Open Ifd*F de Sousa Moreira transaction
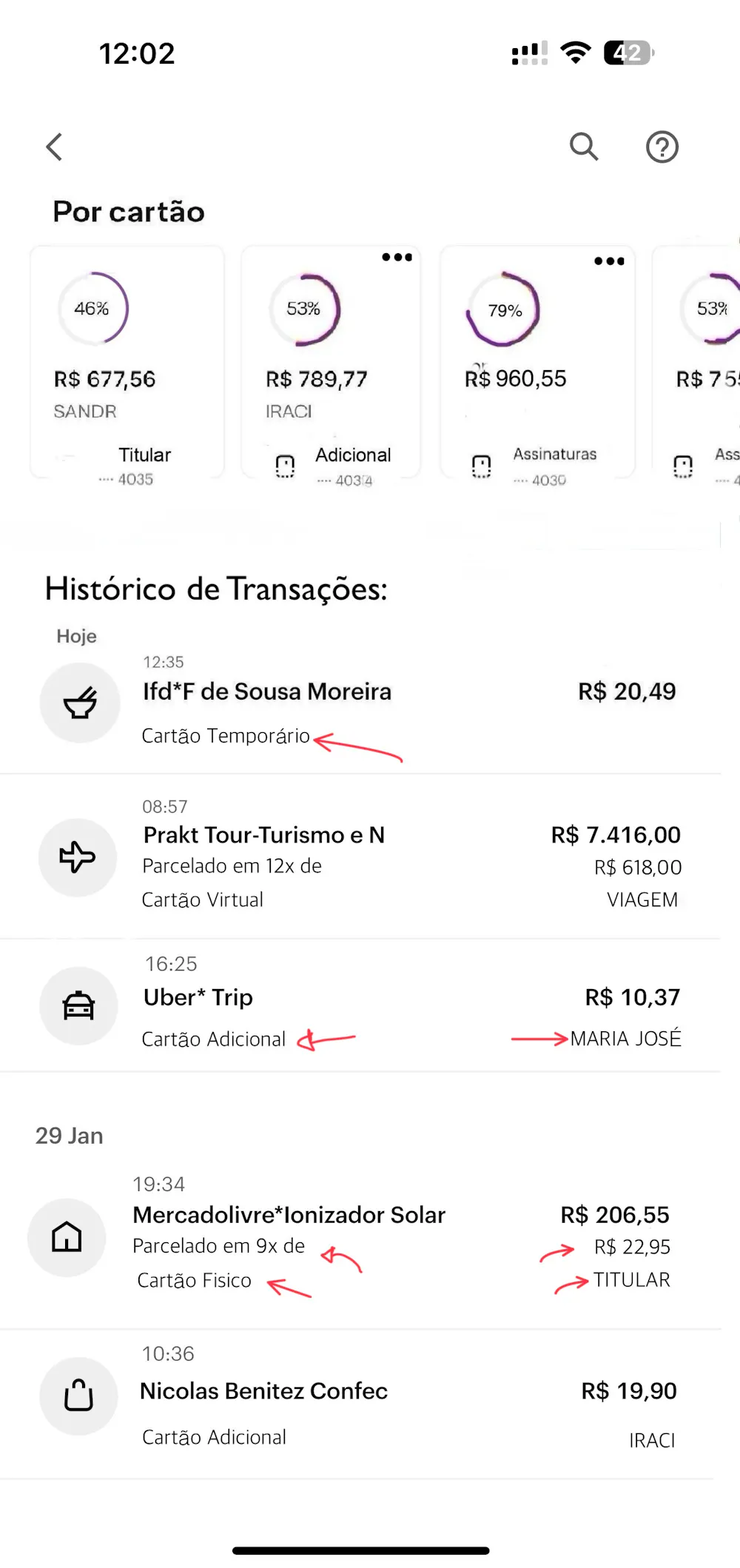The height and width of the screenshot is (1568, 740). [x=267, y=691]
